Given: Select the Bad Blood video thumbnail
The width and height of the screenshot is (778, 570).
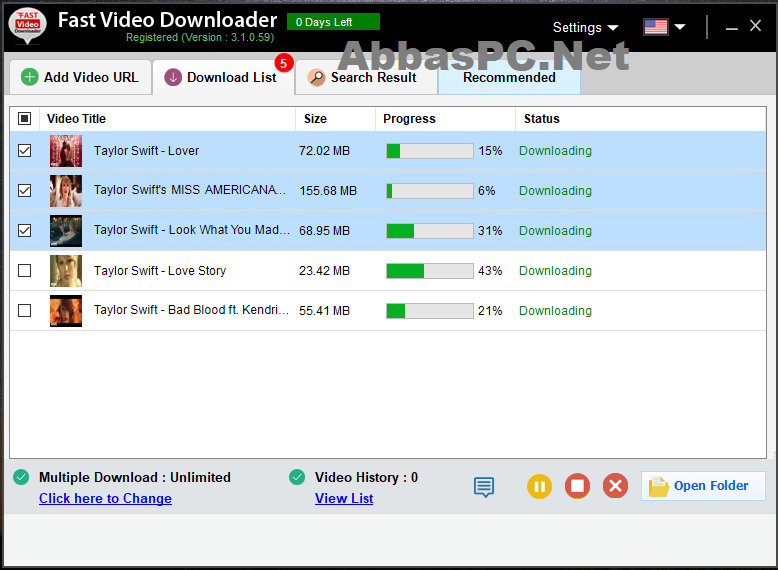Looking at the screenshot, I should [66, 311].
